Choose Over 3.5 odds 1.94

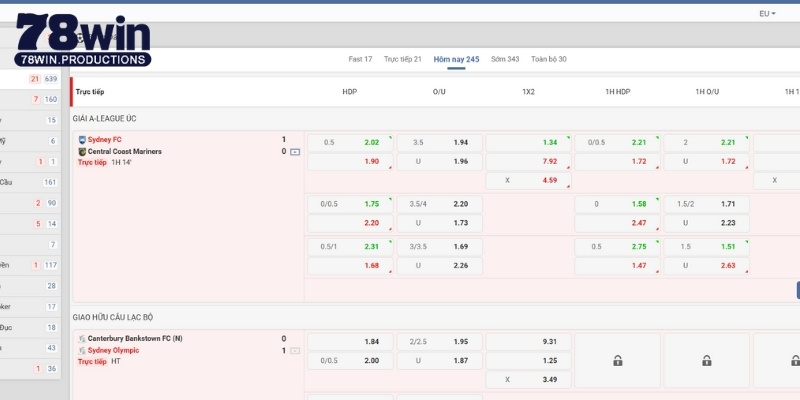click(x=439, y=142)
